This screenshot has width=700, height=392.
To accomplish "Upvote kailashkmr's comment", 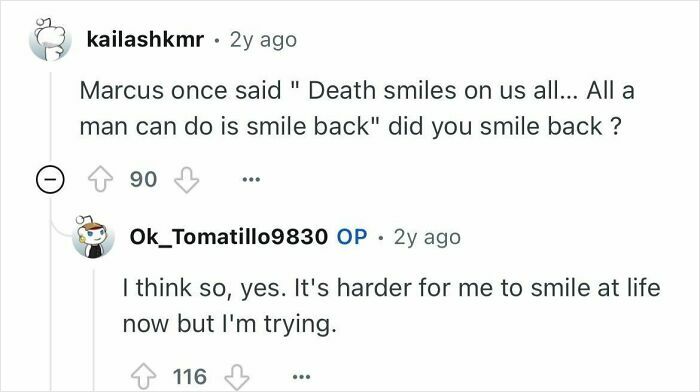I will tap(100, 179).
